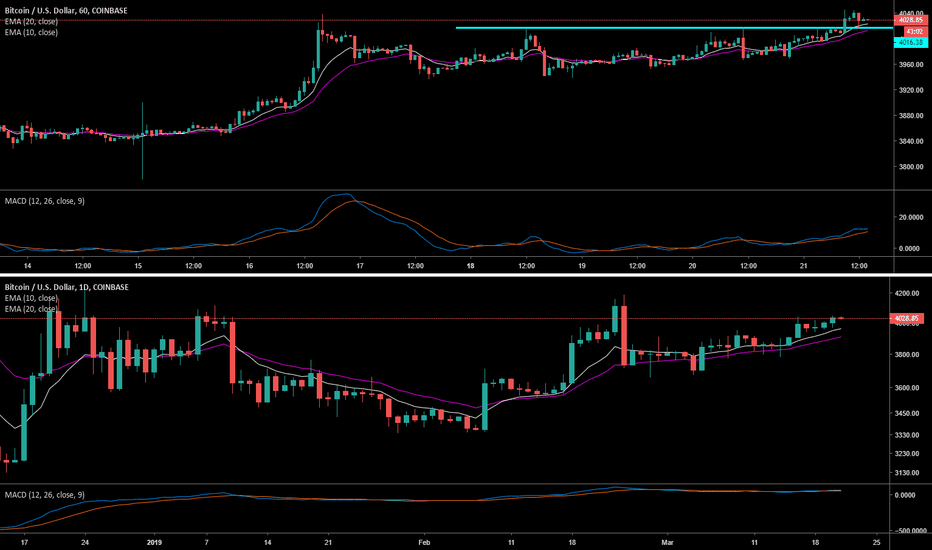932x550 pixels.
Task: Click the date 15 on the hourly time axis
Action: coord(138,266)
